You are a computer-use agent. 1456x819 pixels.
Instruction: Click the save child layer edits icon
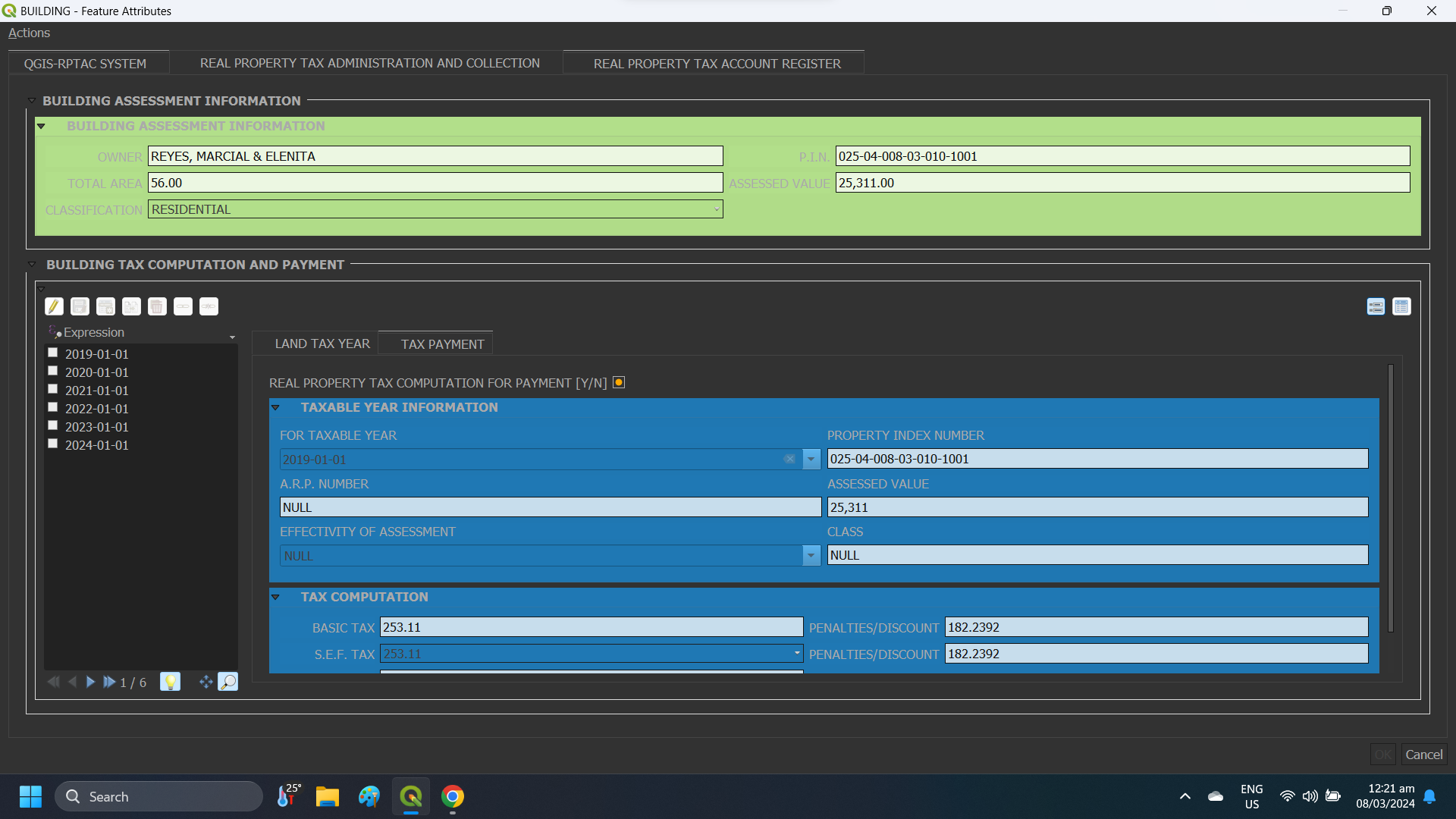click(80, 306)
